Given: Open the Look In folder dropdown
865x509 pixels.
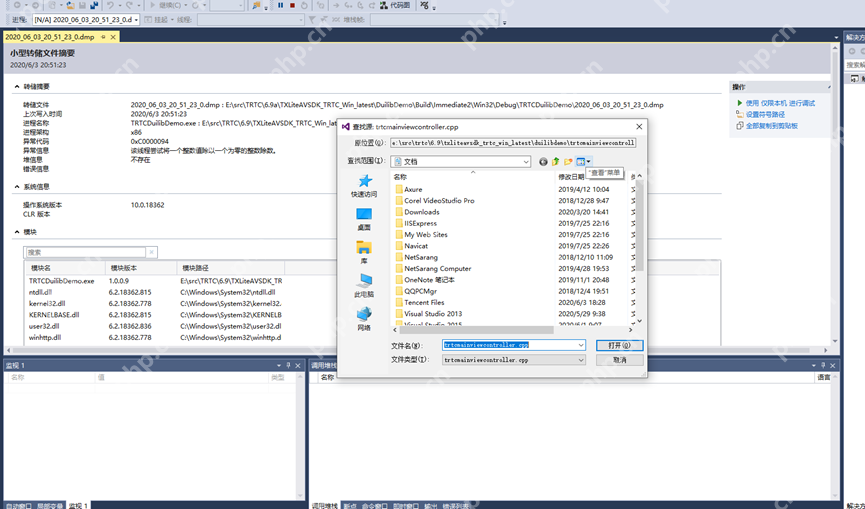Looking at the screenshot, I should [x=526, y=162].
